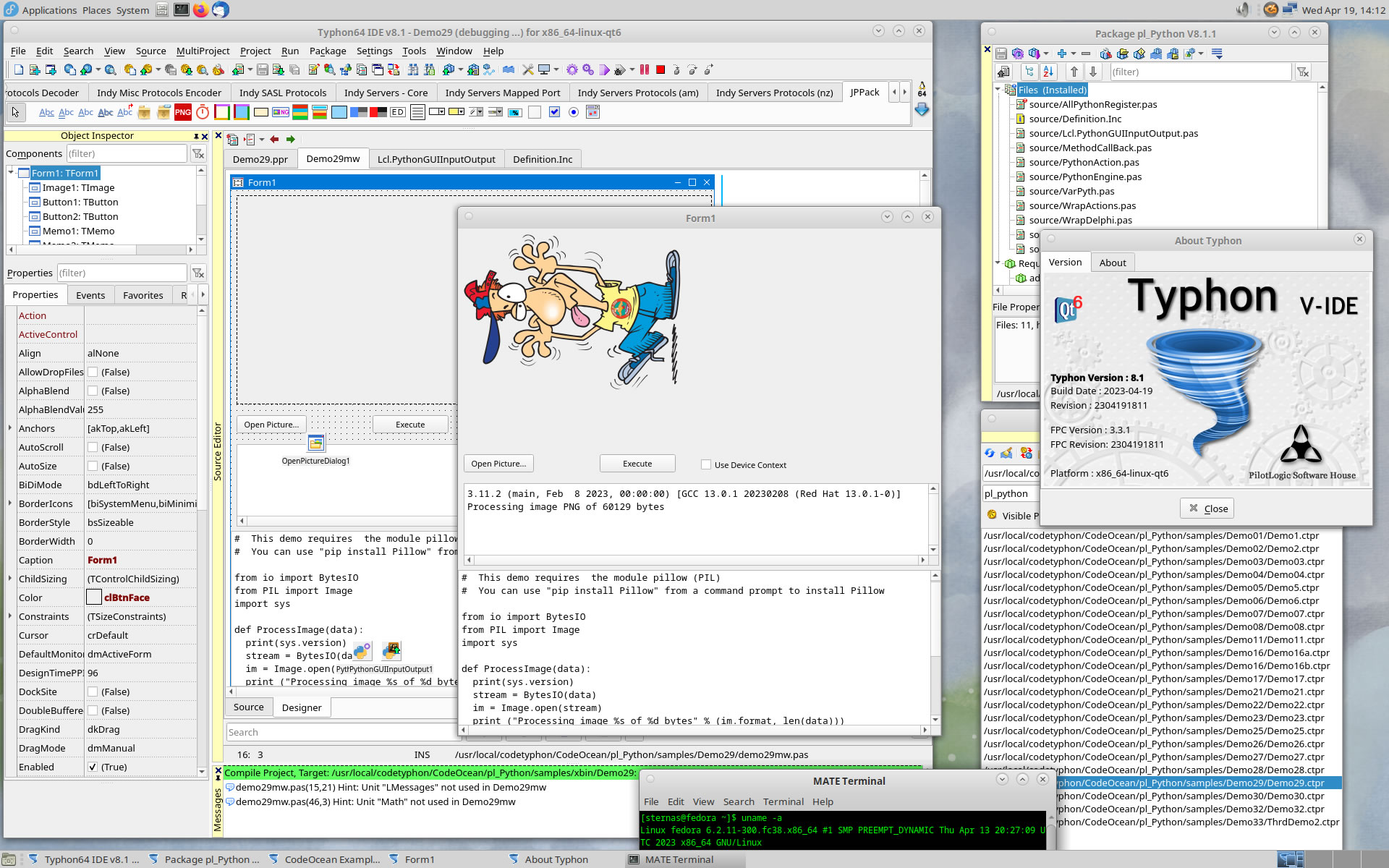Open the About tab in About Typhon
1389x868 pixels.
(1113, 263)
